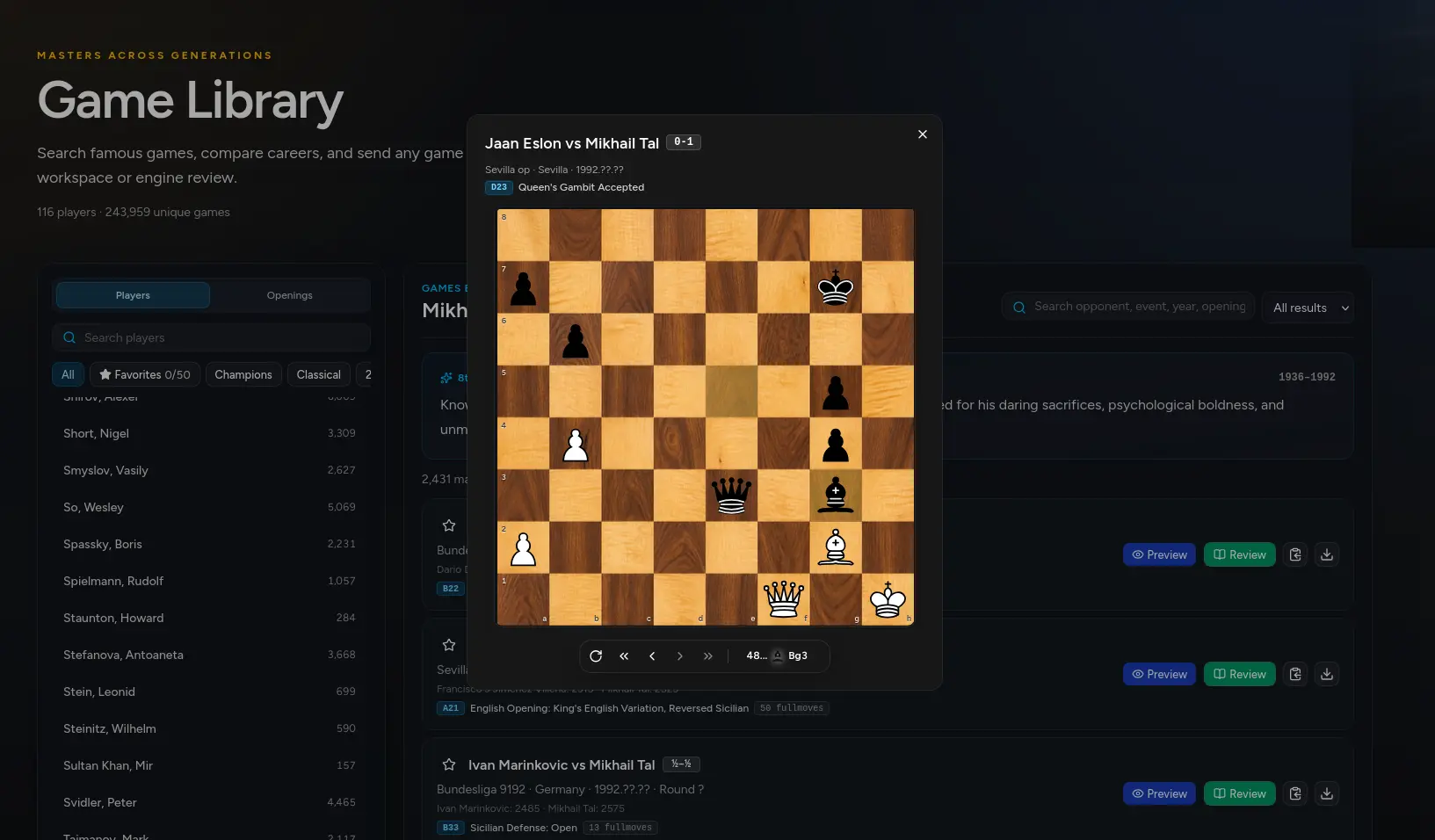The image size is (1435, 840).
Task: Open Stefanova, Antoaneta in the player list
Action: [x=209, y=655]
